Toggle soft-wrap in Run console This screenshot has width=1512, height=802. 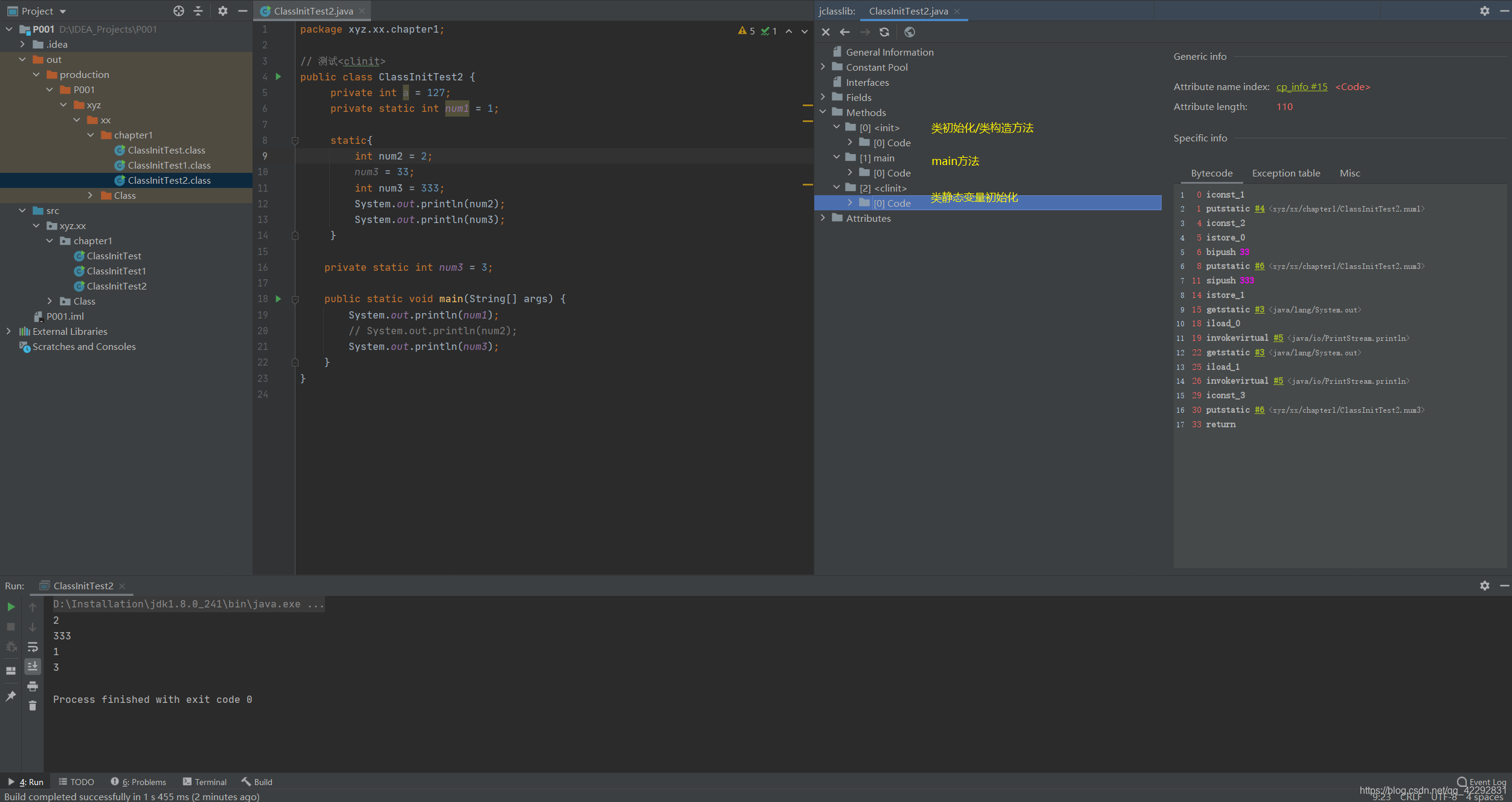pos(33,647)
